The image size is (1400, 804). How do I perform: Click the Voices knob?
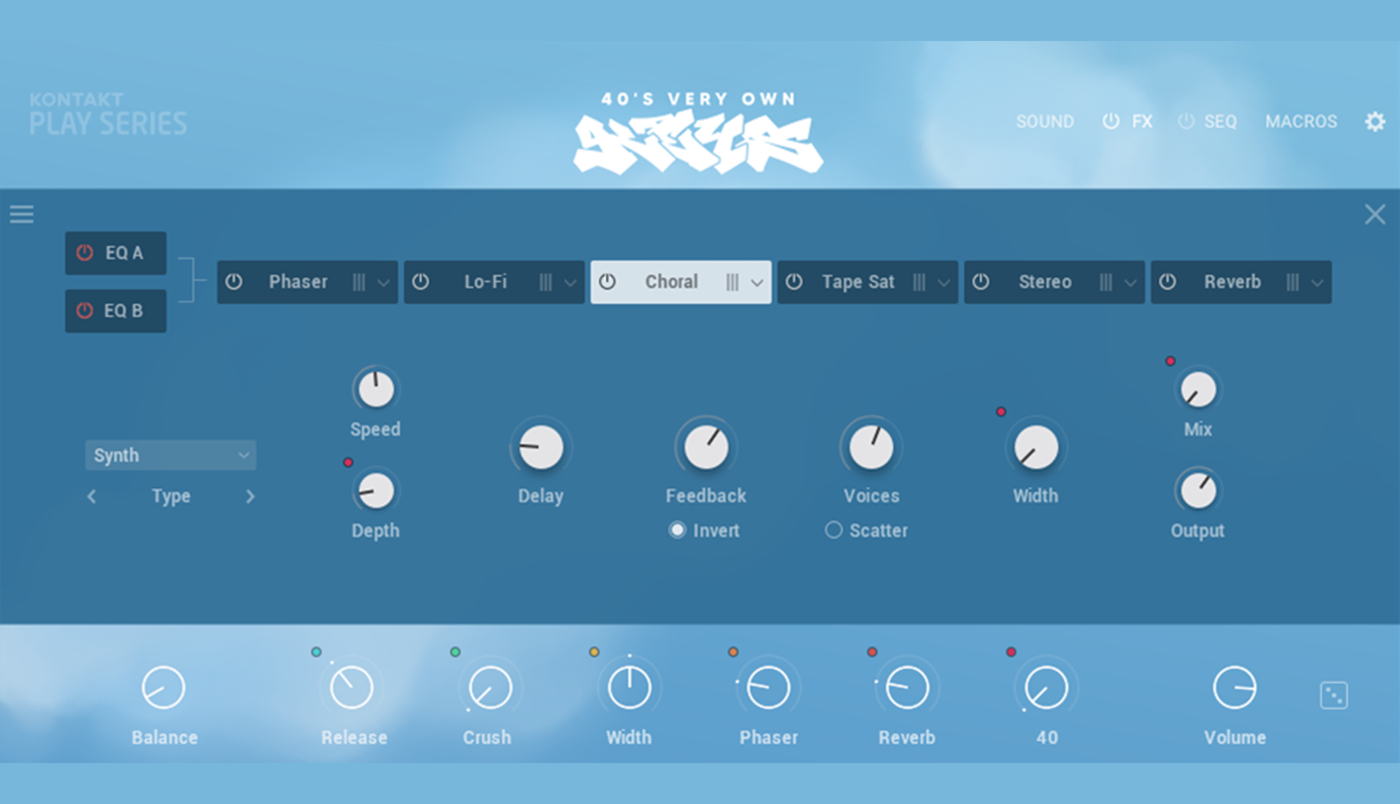[x=871, y=448]
